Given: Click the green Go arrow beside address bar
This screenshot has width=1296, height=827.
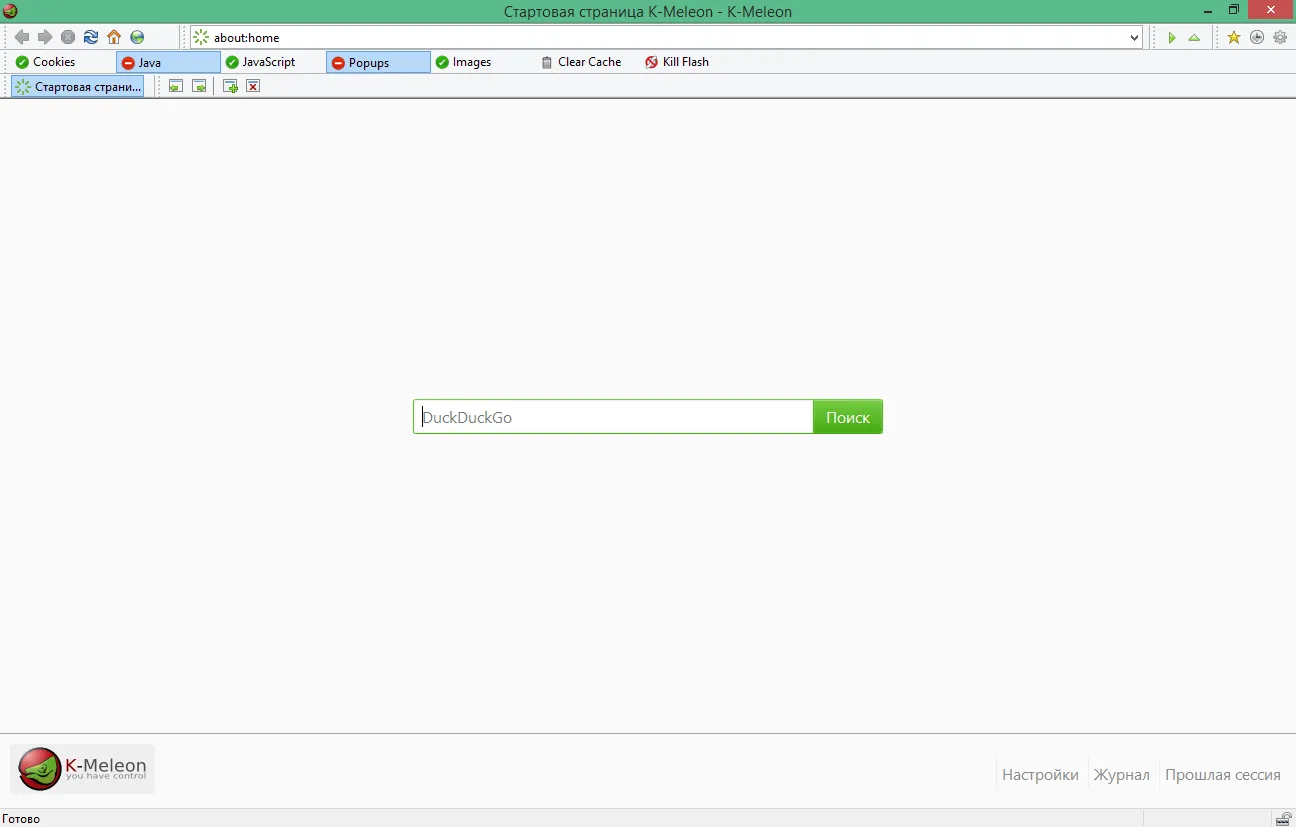Looking at the screenshot, I should tap(1171, 38).
